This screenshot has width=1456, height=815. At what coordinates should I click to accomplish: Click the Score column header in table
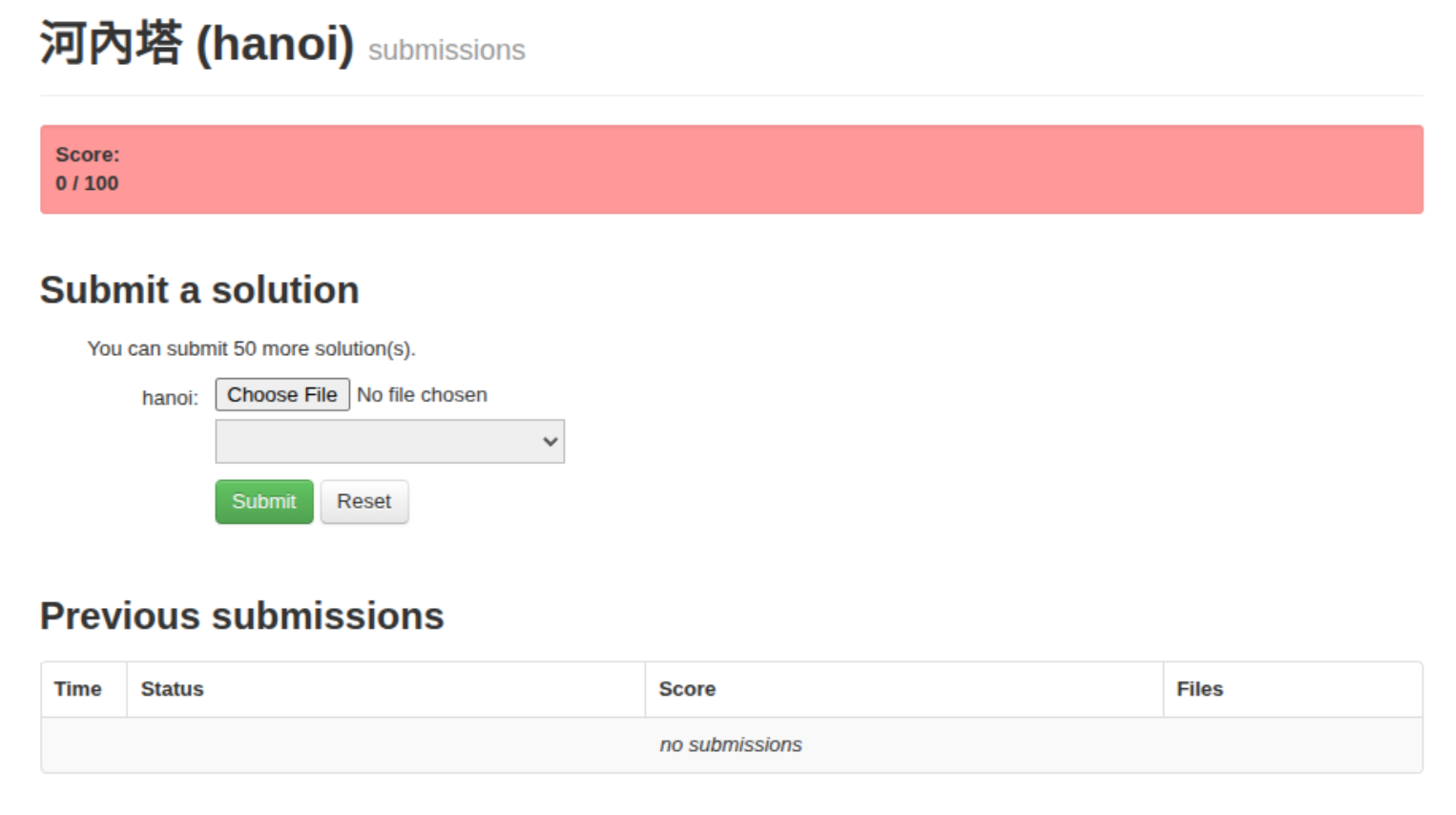pyautogui.click(x=687, y=689)
